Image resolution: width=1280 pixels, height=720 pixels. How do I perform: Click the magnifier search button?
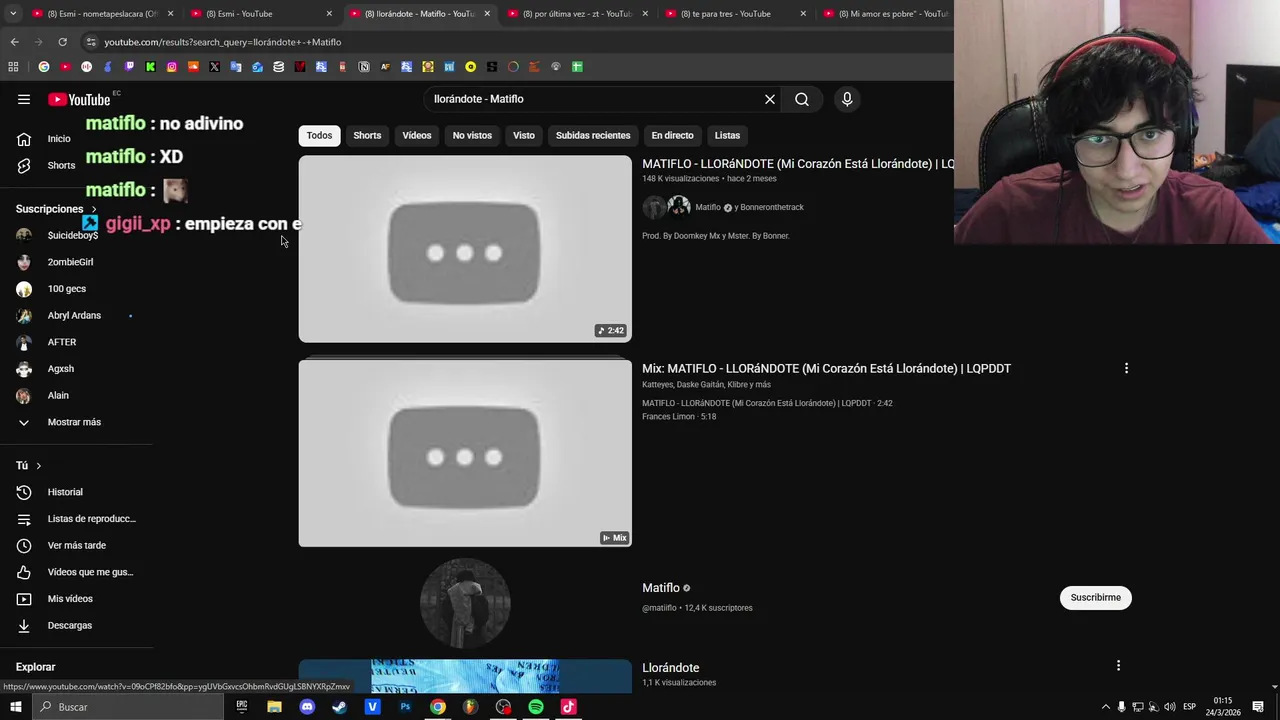(x=802, y=99)
